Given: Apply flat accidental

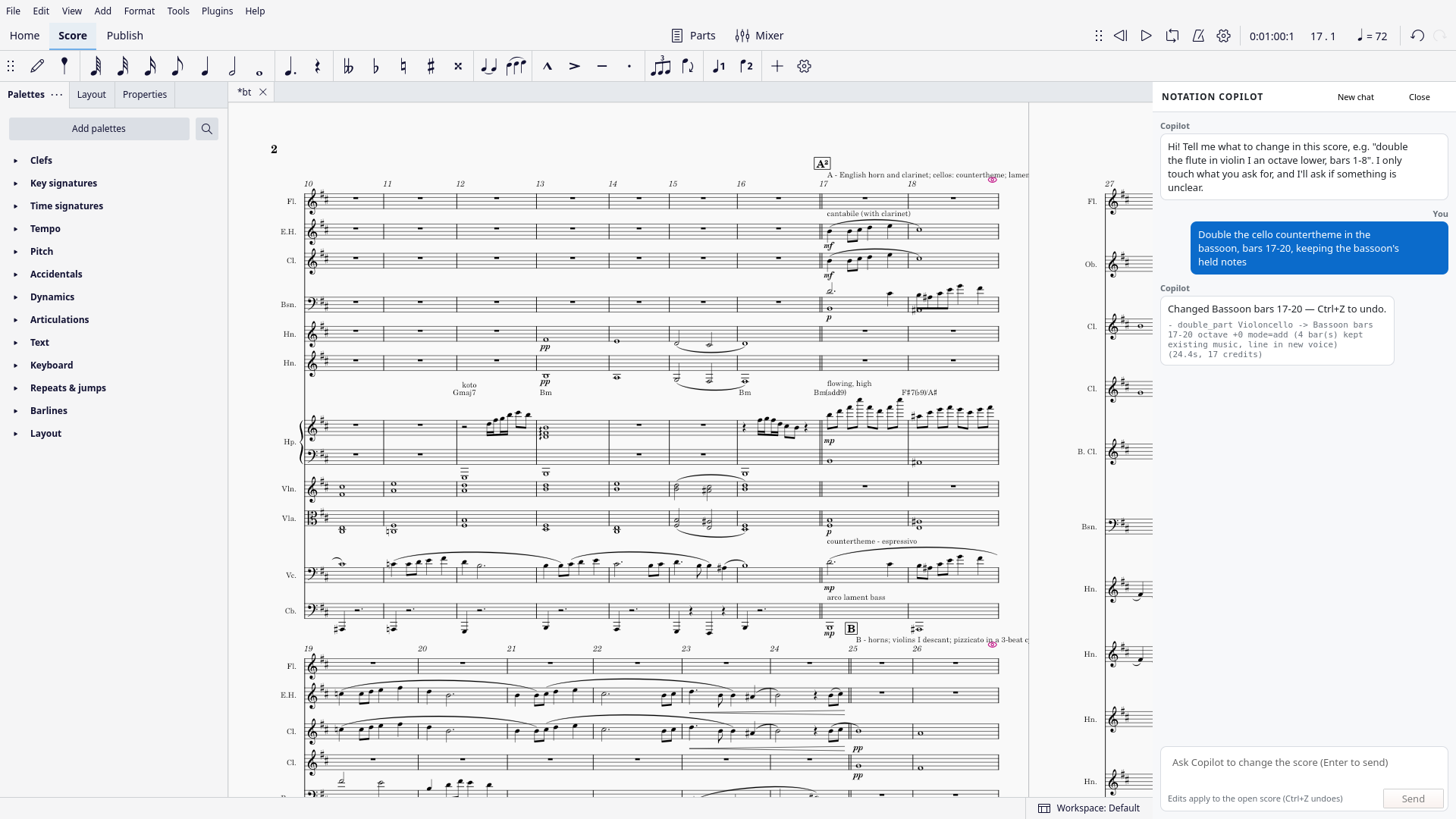Looking at the screenshot, I should pyautogui.click(x=376, y=67).
